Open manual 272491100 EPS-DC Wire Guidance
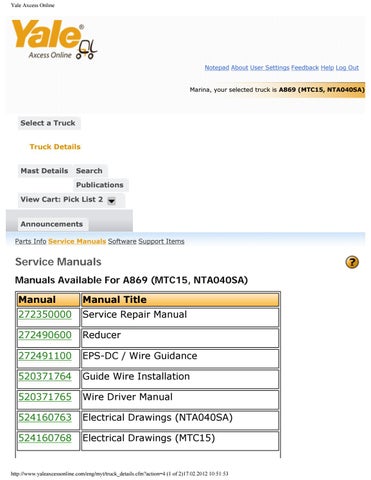 45,356
